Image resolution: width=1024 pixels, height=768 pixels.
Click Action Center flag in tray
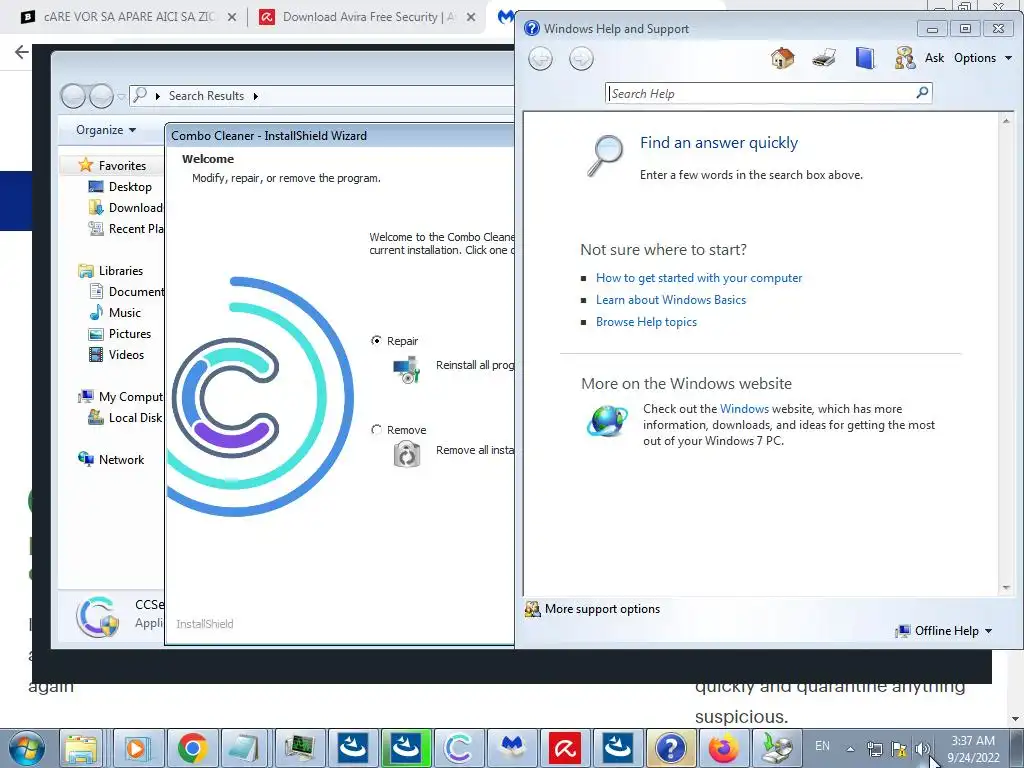(x=899, y=749)
